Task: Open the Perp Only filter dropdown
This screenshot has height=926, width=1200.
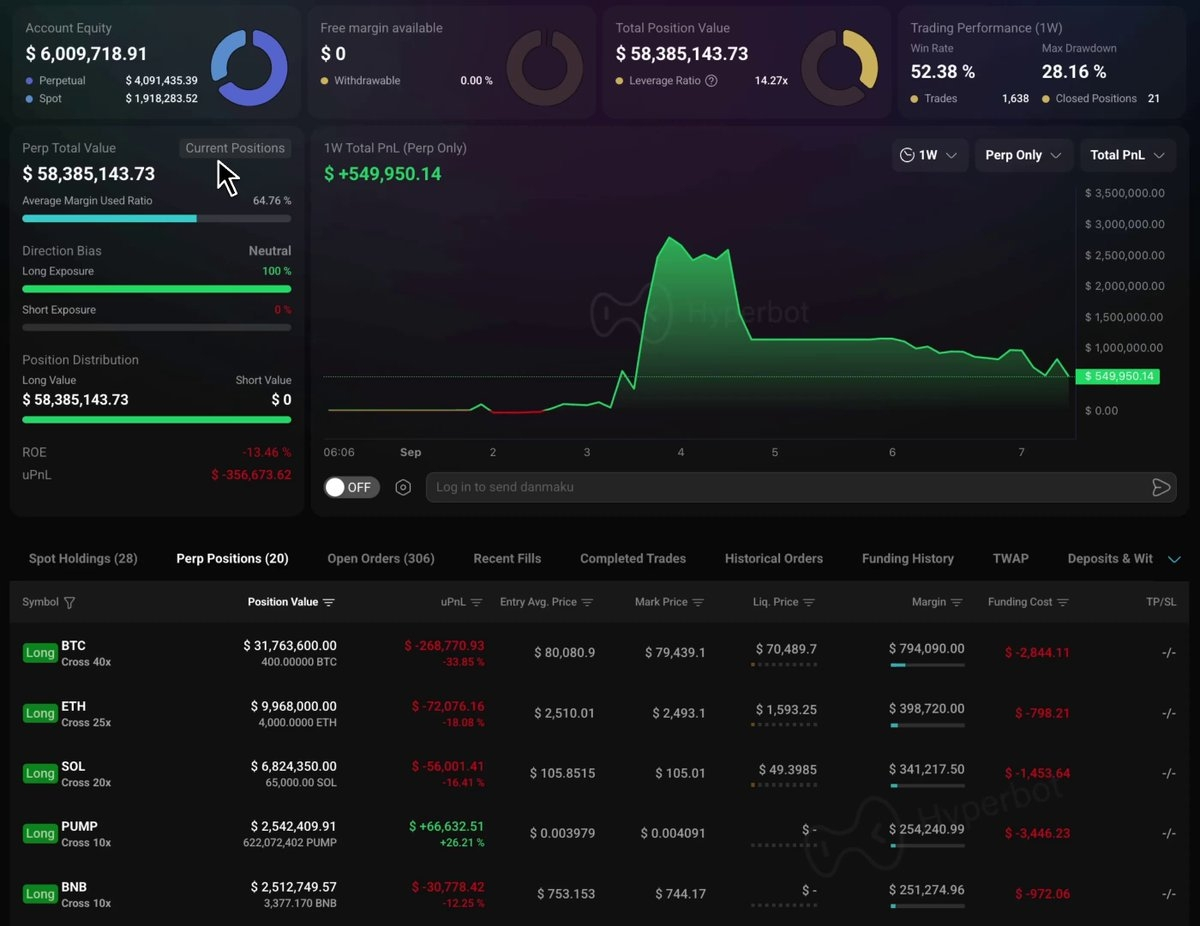Action: (x=1024, y=155)
